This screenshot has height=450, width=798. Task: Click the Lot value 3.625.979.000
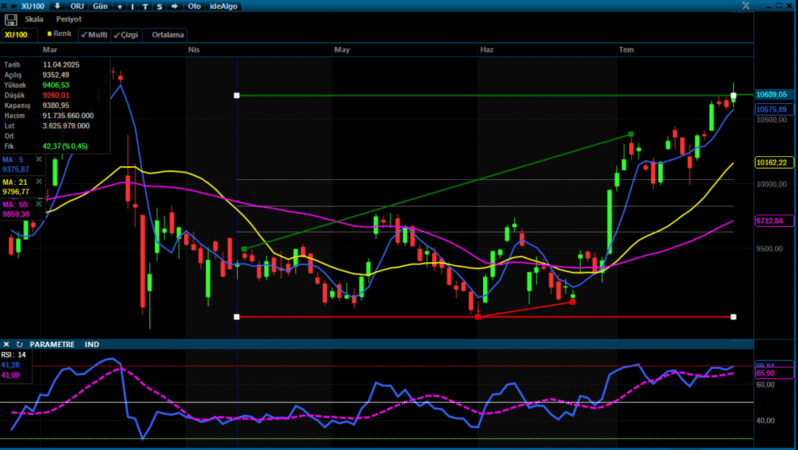[66, 126]
